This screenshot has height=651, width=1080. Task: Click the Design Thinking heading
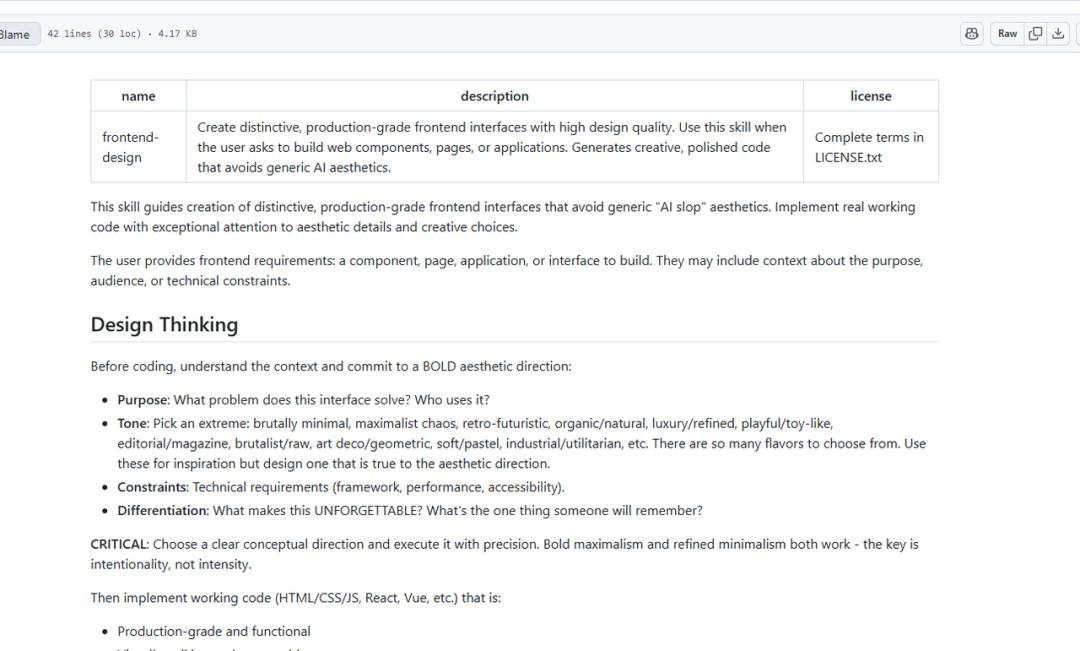coord(164,325)
